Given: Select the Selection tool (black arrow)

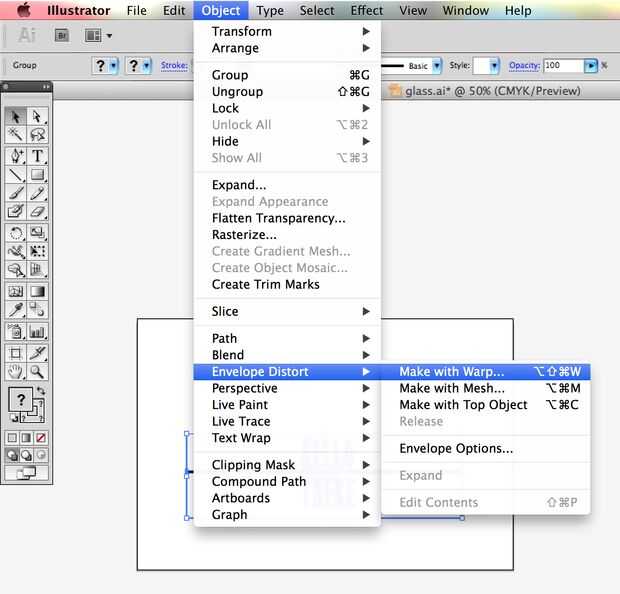Looking at the screenshot, I should pyautogui.click(x=16, y=117).
